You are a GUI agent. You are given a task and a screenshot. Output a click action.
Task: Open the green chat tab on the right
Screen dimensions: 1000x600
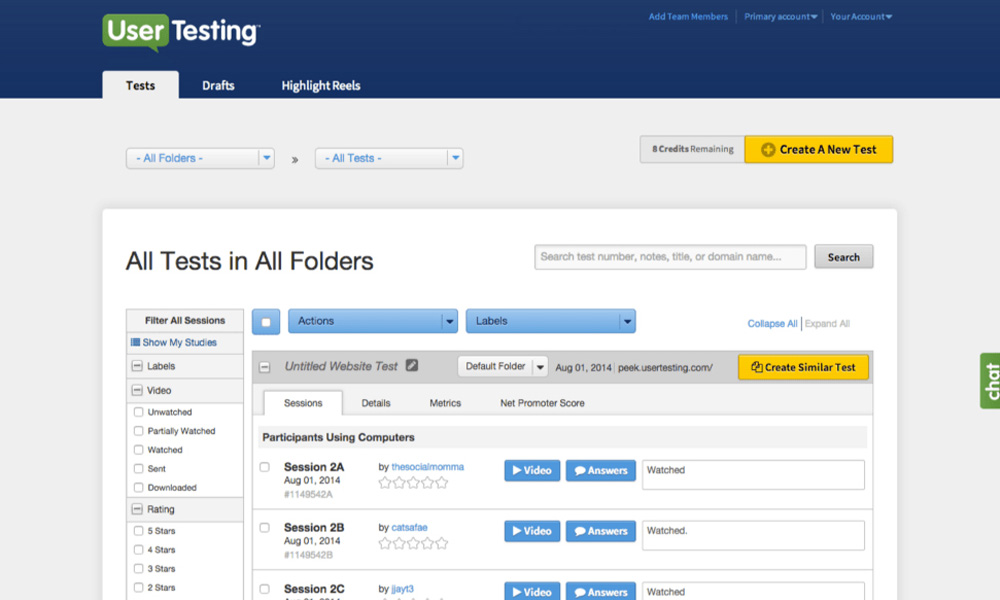[x=989, y=381]
